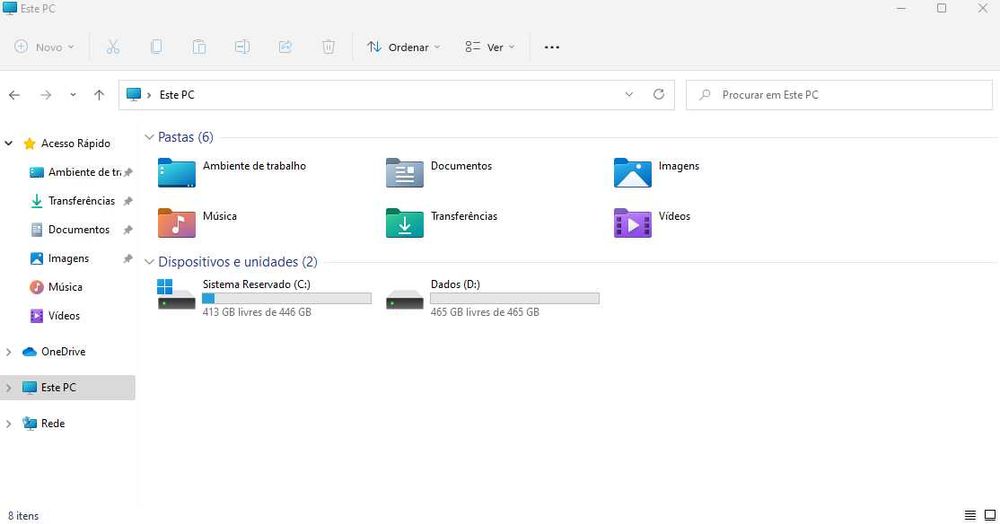This screenshot has height=524, width=1000.
Task: Click the 413 GB livres de 446 GB text
Action: tap(257, 312)
